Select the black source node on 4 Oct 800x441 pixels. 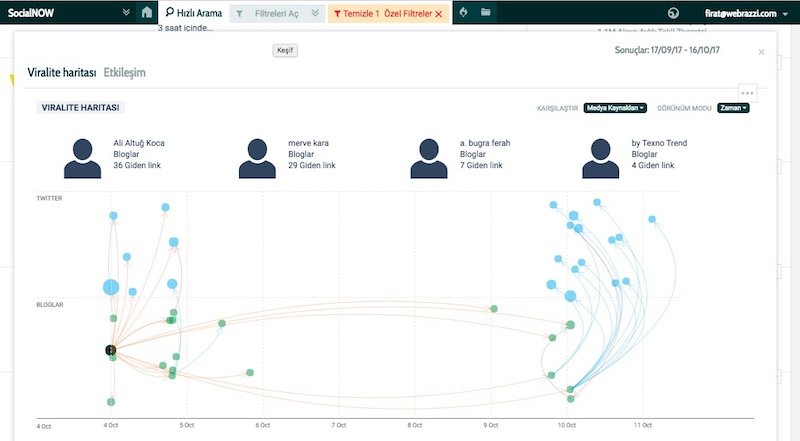pyautogui.click(x=111, y=350)
